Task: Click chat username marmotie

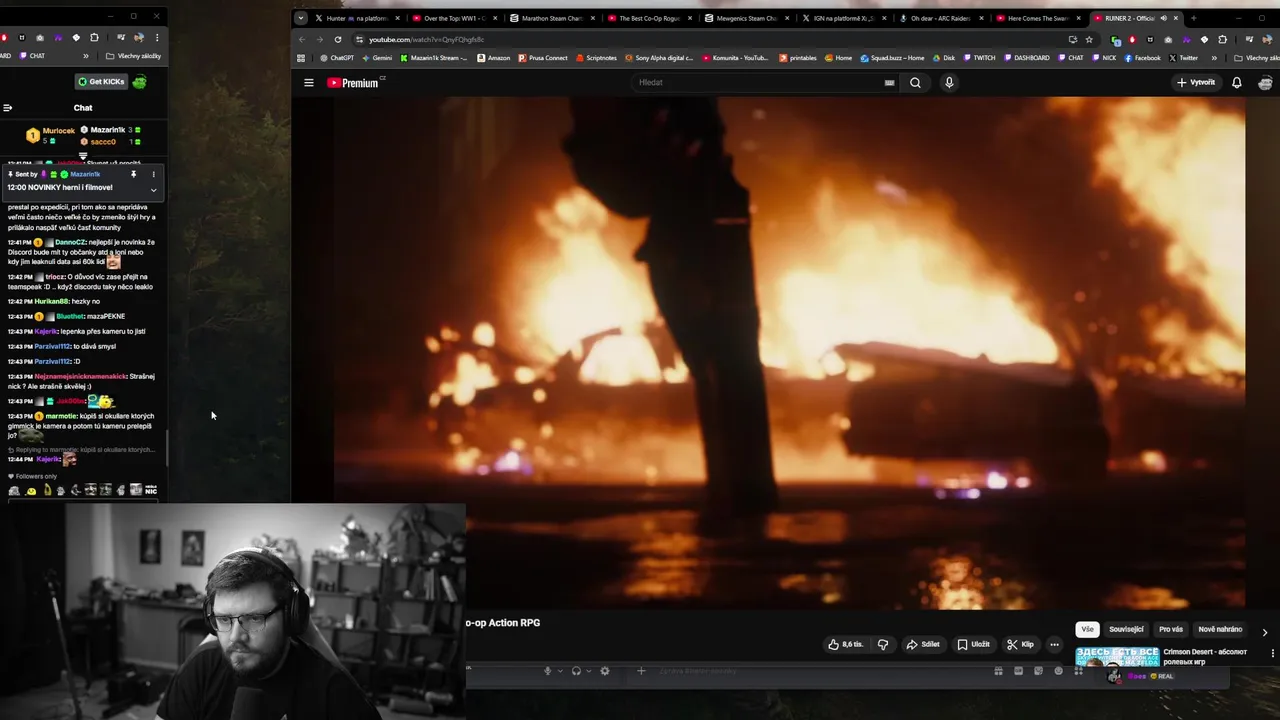Action: [61, 416]
